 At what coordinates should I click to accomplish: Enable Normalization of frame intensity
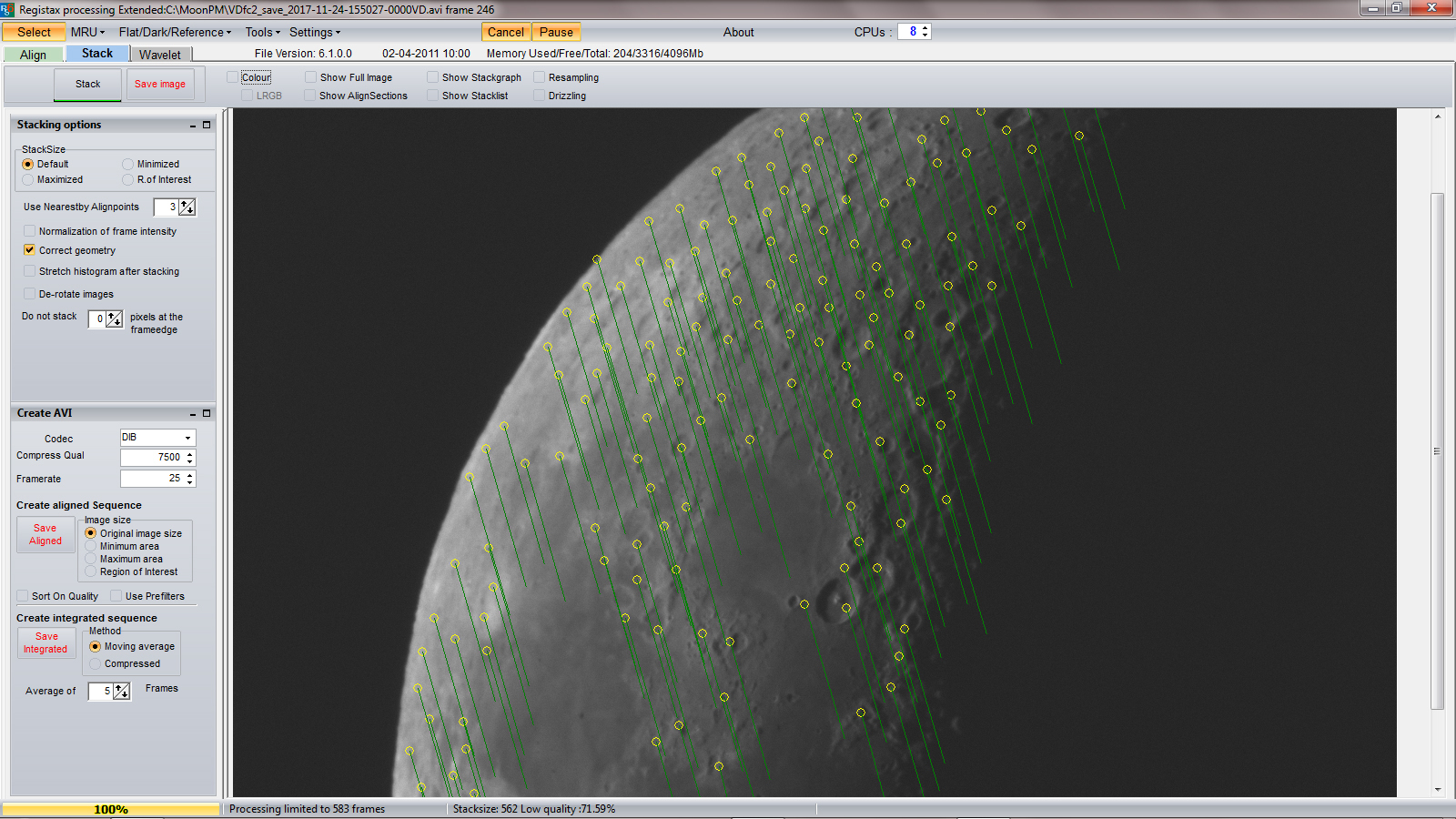tap(29, 231)
